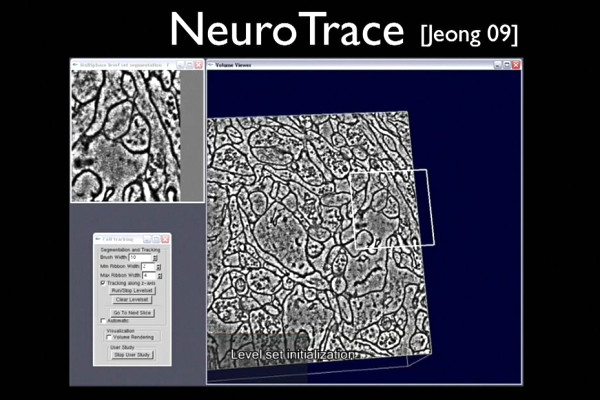Viewport: 600px width, 400px height.
Task: Close the Cell tracking dialog
Action: 165,239
